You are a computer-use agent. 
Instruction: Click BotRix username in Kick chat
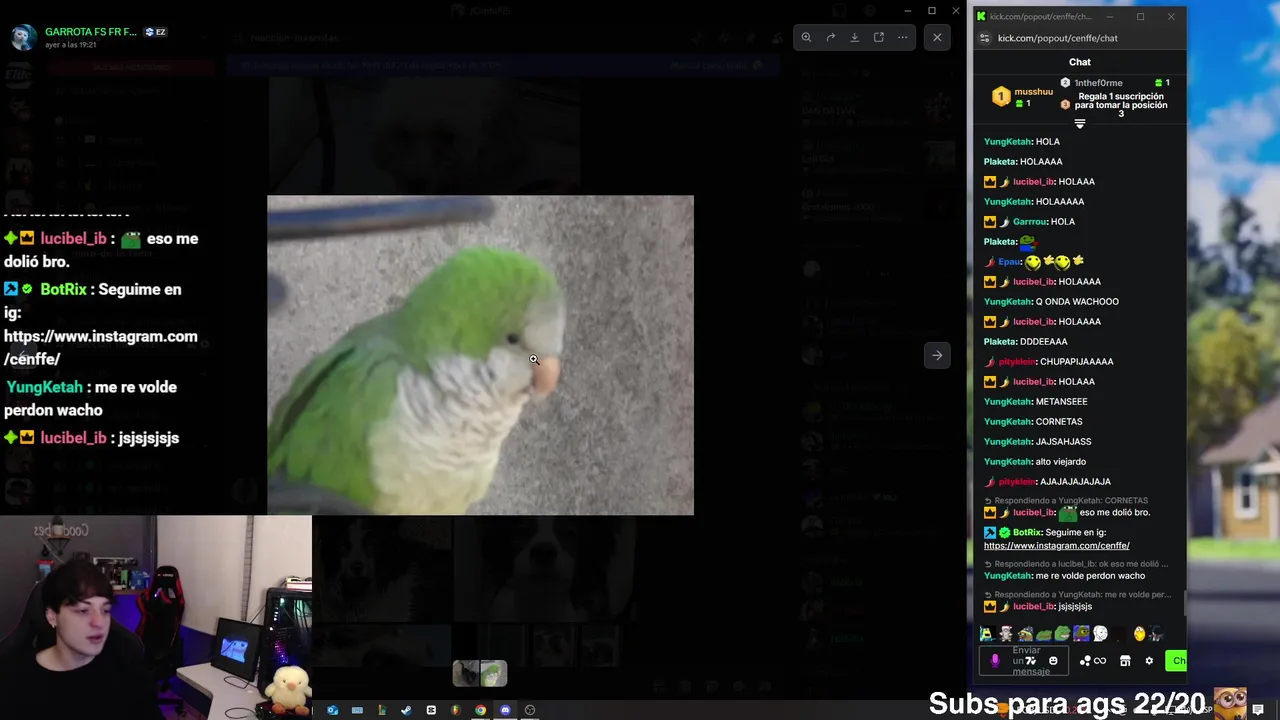pos(1027,532)
